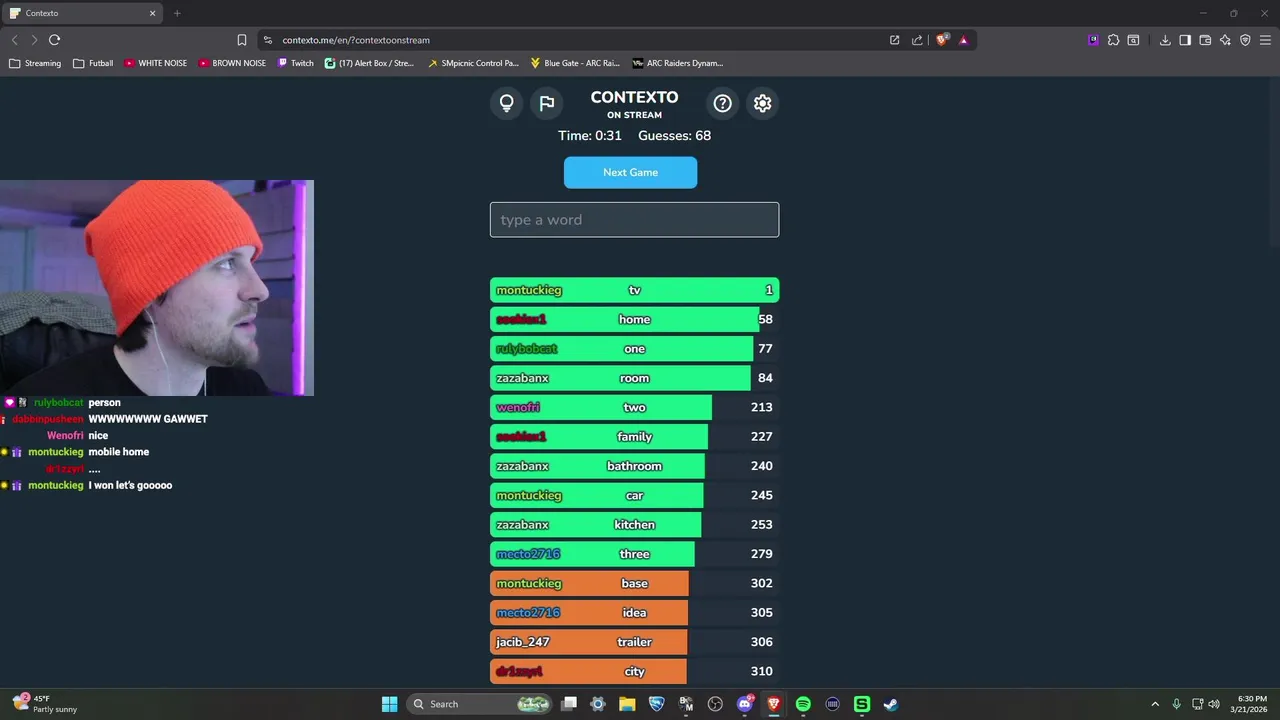The width and height of the screenshot is (1280, 720).
Task: Open the Downloads icon
Action: [1165, 40]
